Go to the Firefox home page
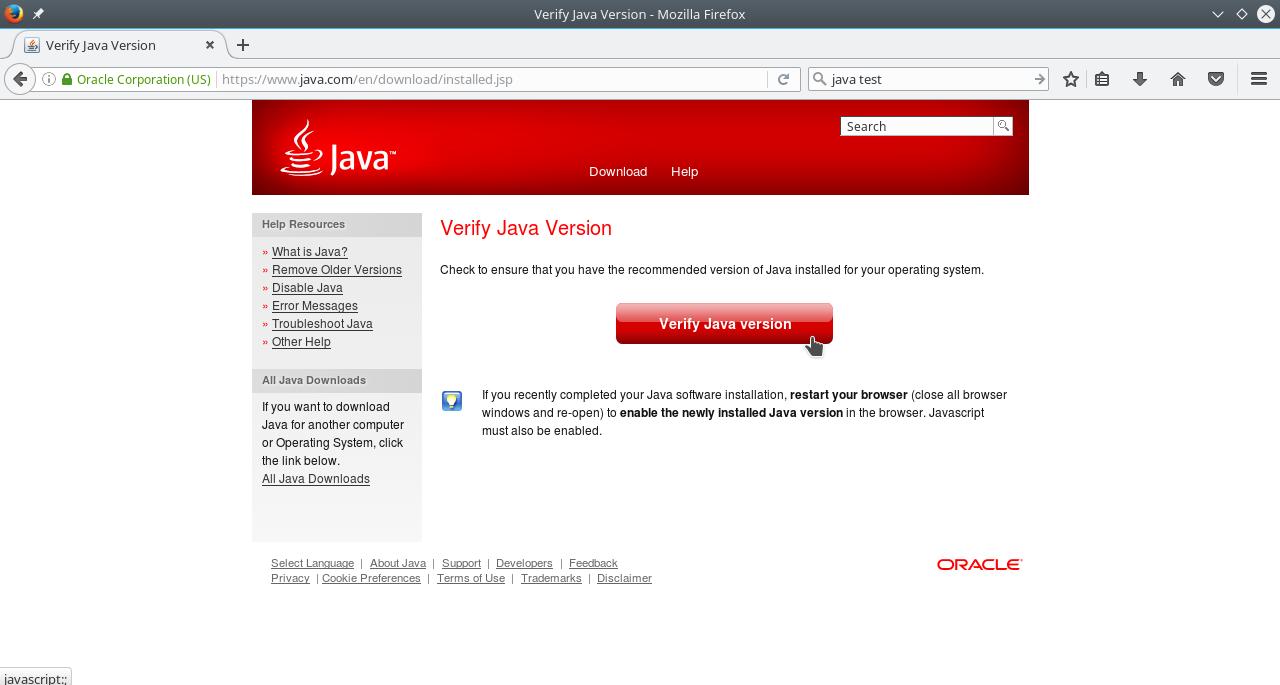Screen dimensions: 1280x685 [1178, 79]
